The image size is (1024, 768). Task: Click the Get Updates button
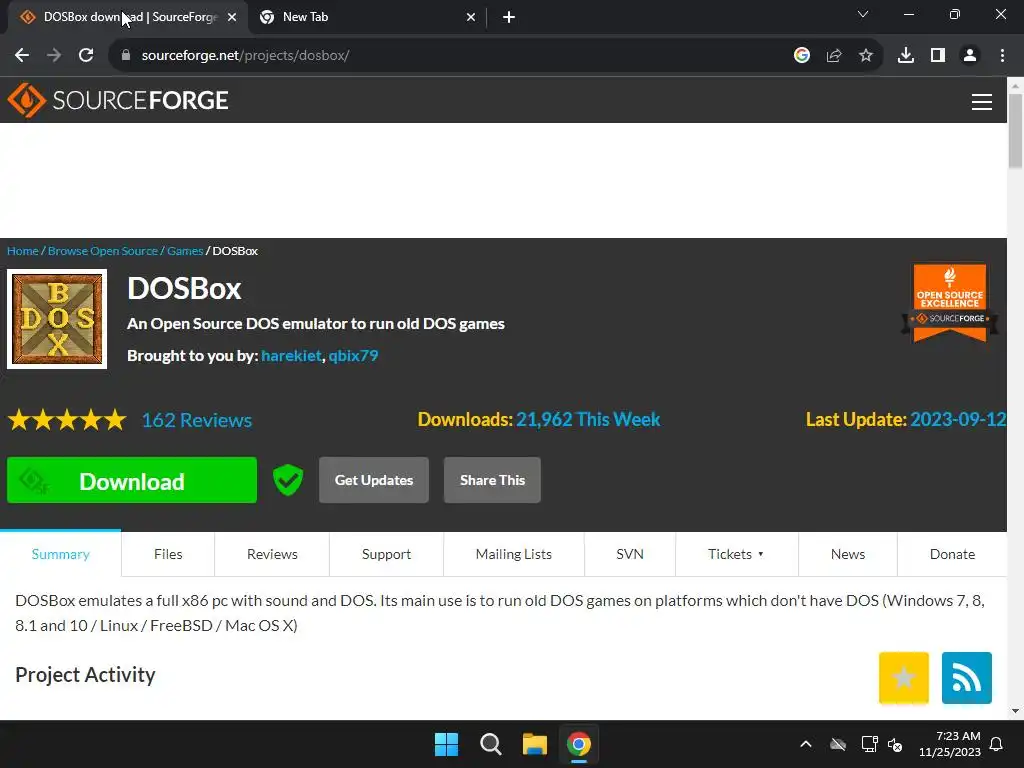(x=374, y=480)
